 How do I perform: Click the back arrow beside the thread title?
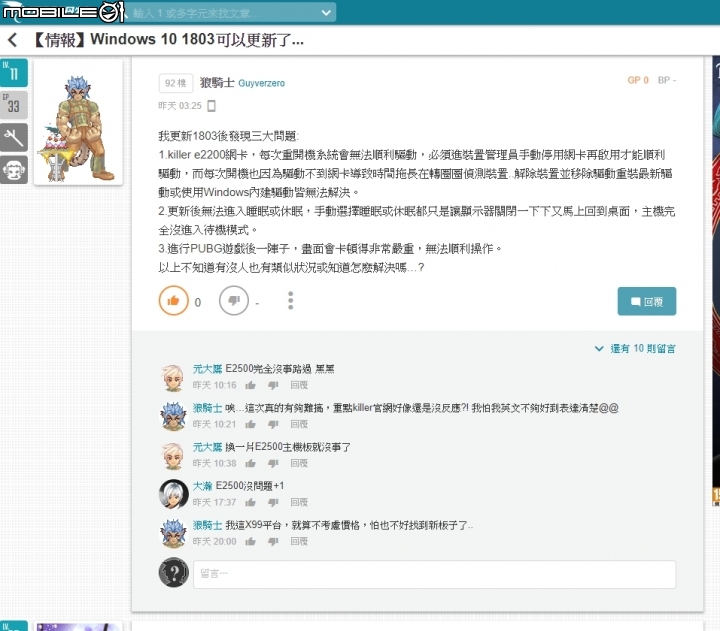[x=13, y=40]
